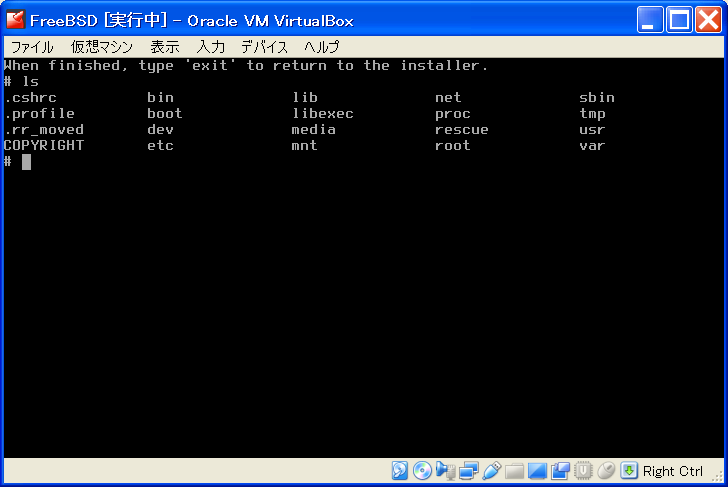Click the sbin directory name
The height and width of the screenshot is (487, 728).
[x=597, y=97]
